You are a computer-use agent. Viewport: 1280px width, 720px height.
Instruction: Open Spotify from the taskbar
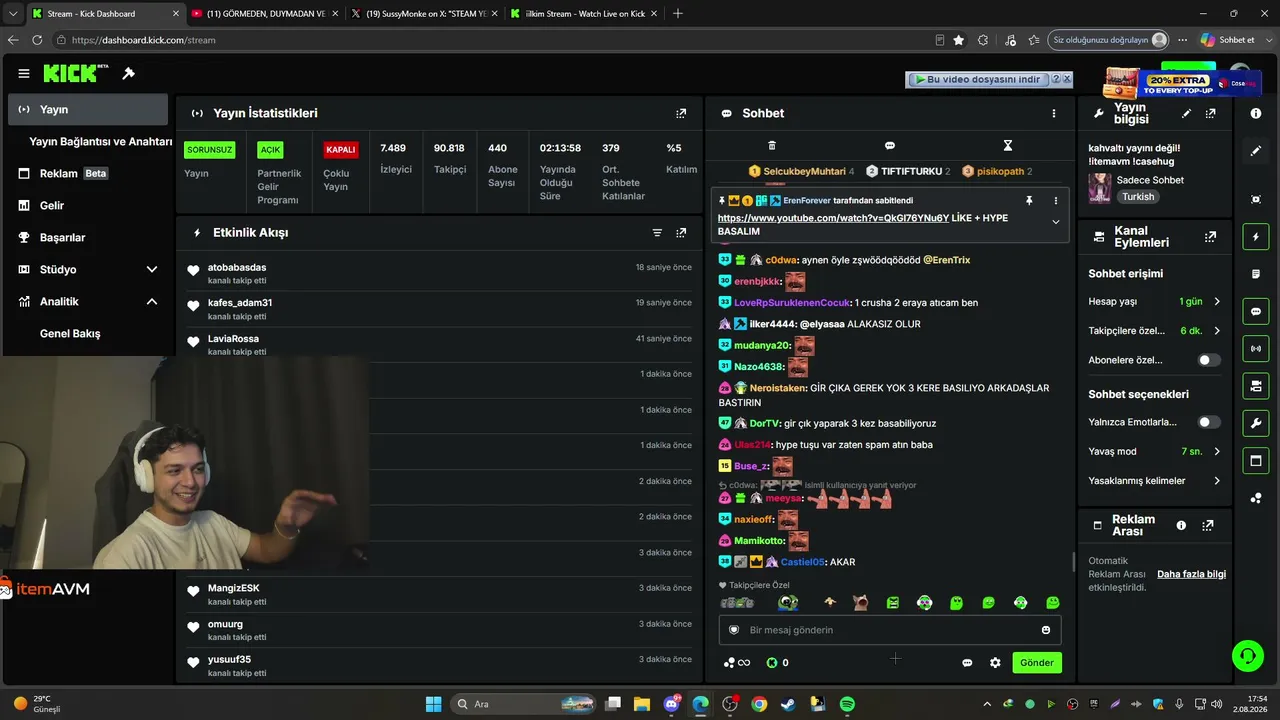[847, 704]
